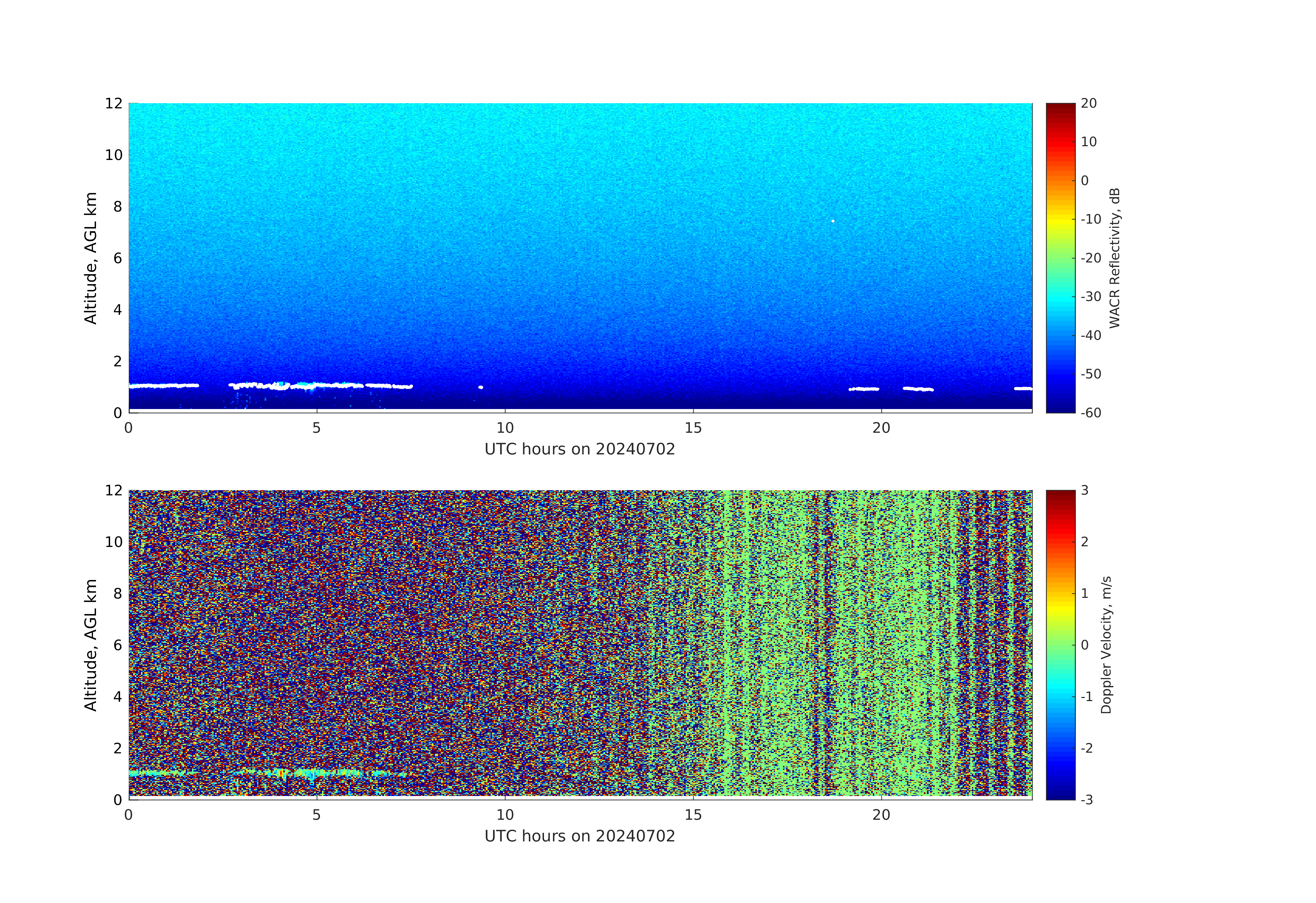Click y-axis tick 12 on the bottom plot
This screenshot has height=903, width=1316.
pyautogui.click(x=113, y=490)
